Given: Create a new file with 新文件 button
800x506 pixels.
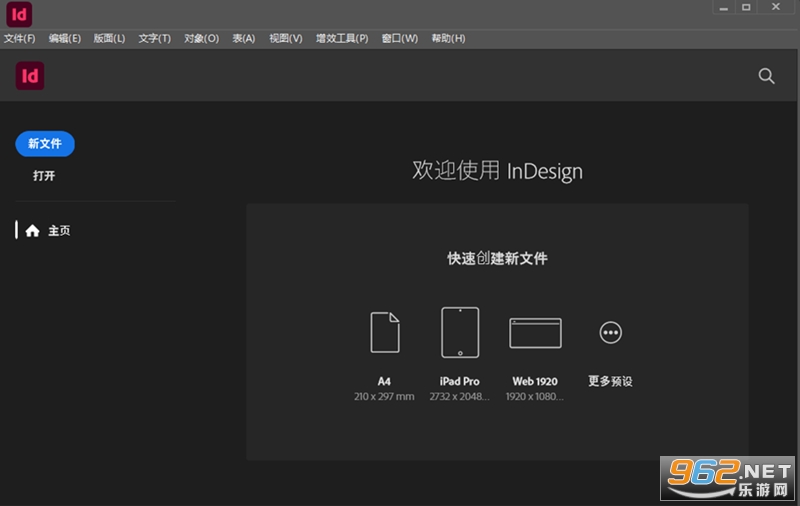Looking at the screenshot, I should click(45, 144).
